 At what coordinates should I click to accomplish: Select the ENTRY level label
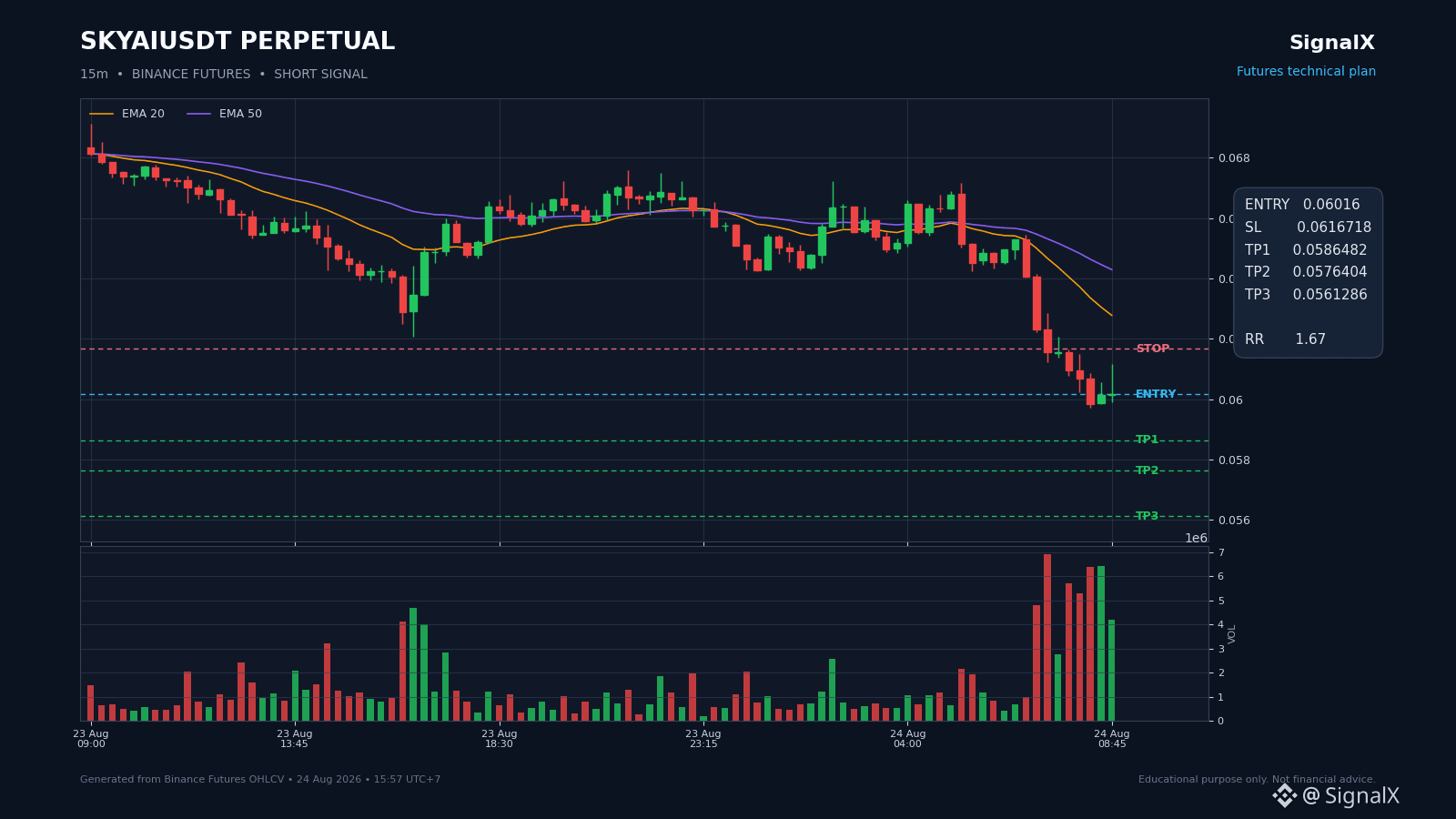[x=1156, y=394]
